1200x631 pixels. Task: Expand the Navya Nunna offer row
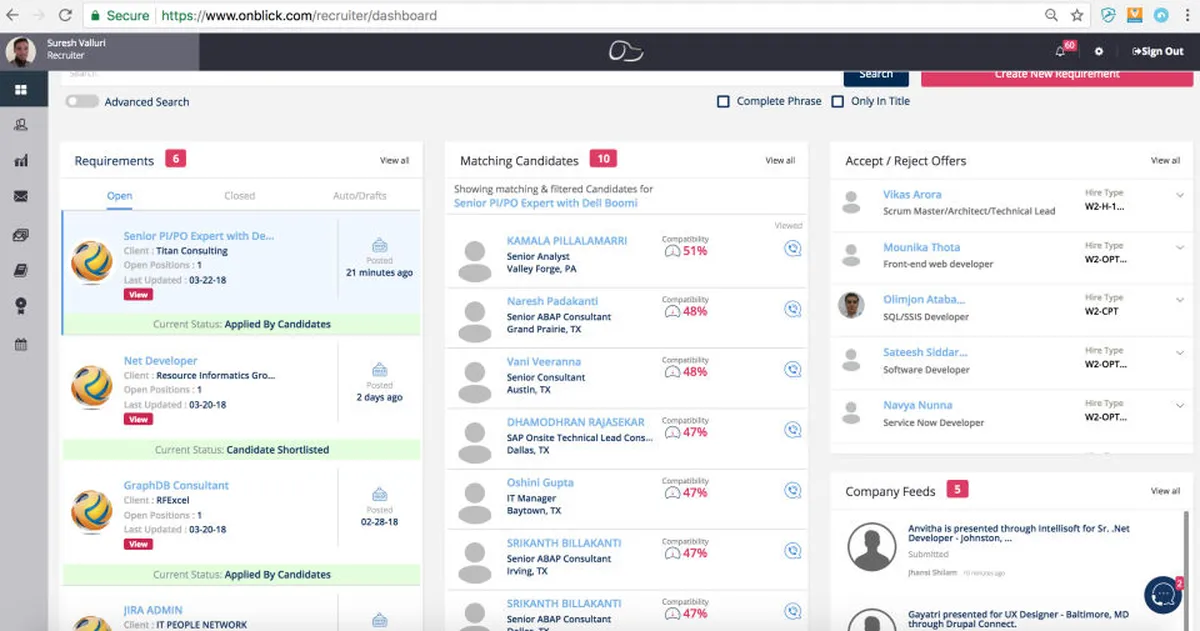(x=1180, y=406)
